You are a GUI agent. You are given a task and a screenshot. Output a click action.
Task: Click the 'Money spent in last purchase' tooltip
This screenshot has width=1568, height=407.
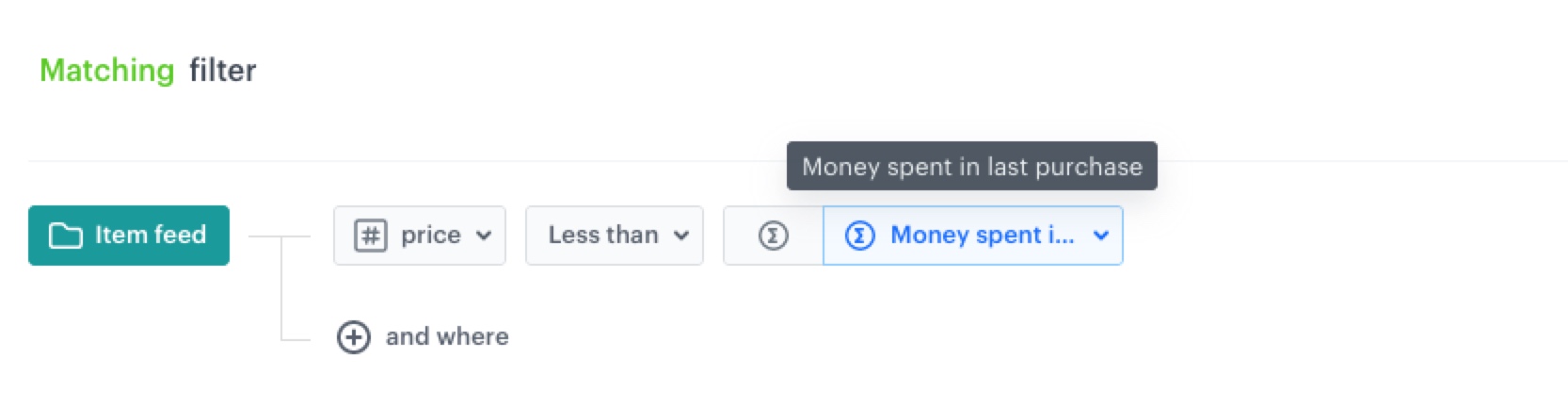click(971, 167)
